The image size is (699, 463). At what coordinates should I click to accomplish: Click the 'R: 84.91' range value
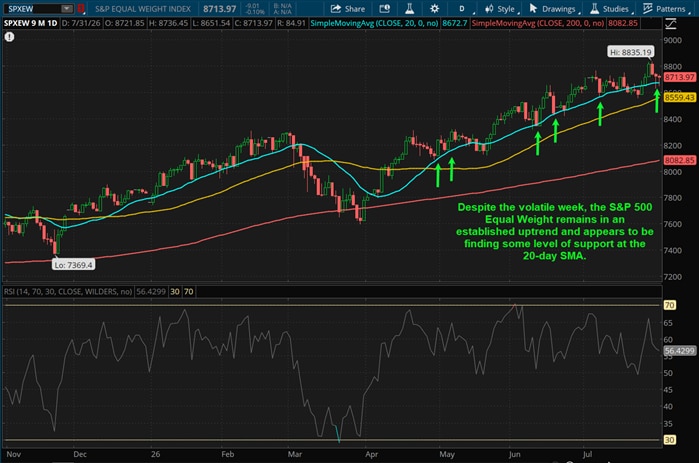[291, 23]
